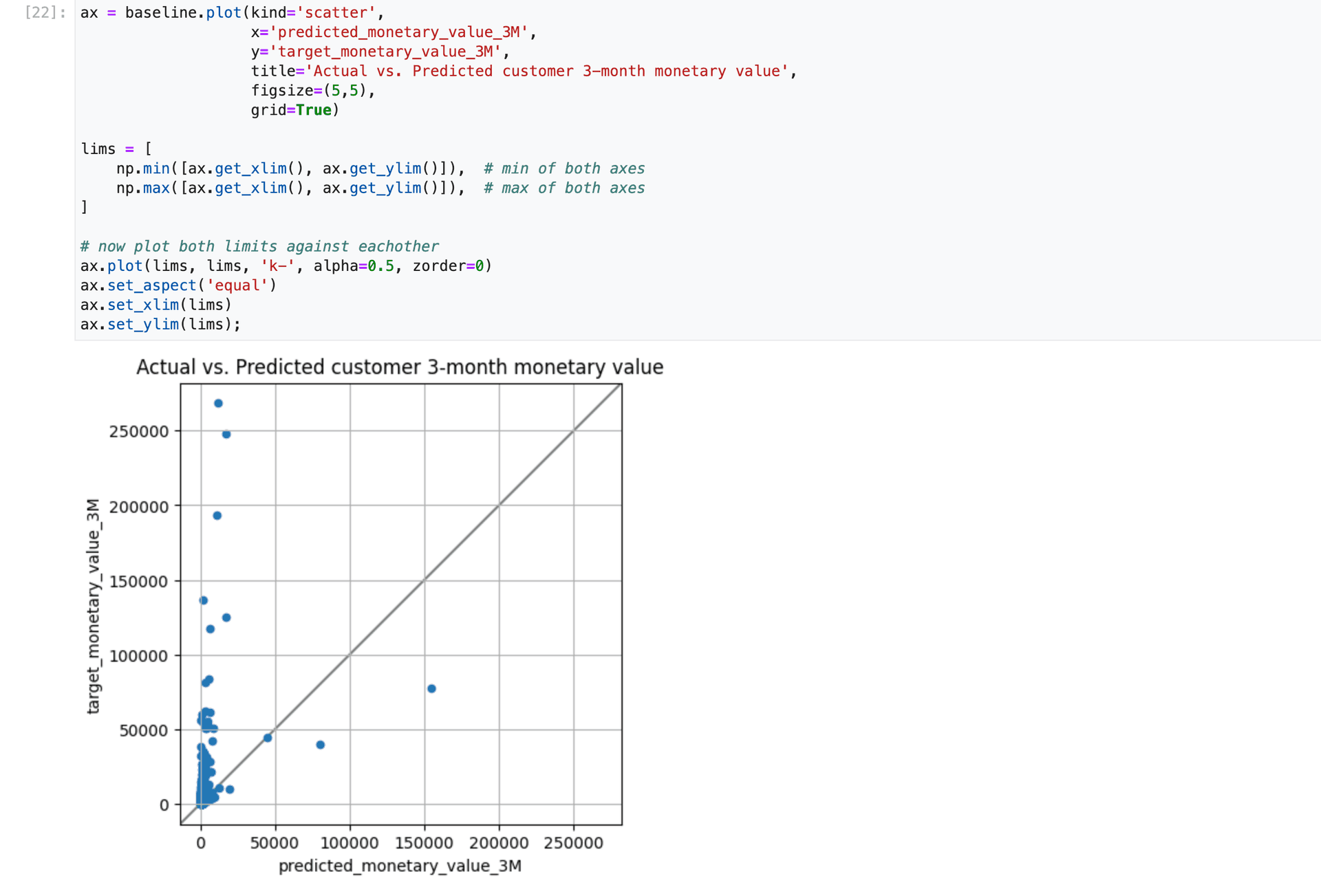1321x896 pixels.
Task: Click the x-axis tick label 50000
Action: [274, 843]
